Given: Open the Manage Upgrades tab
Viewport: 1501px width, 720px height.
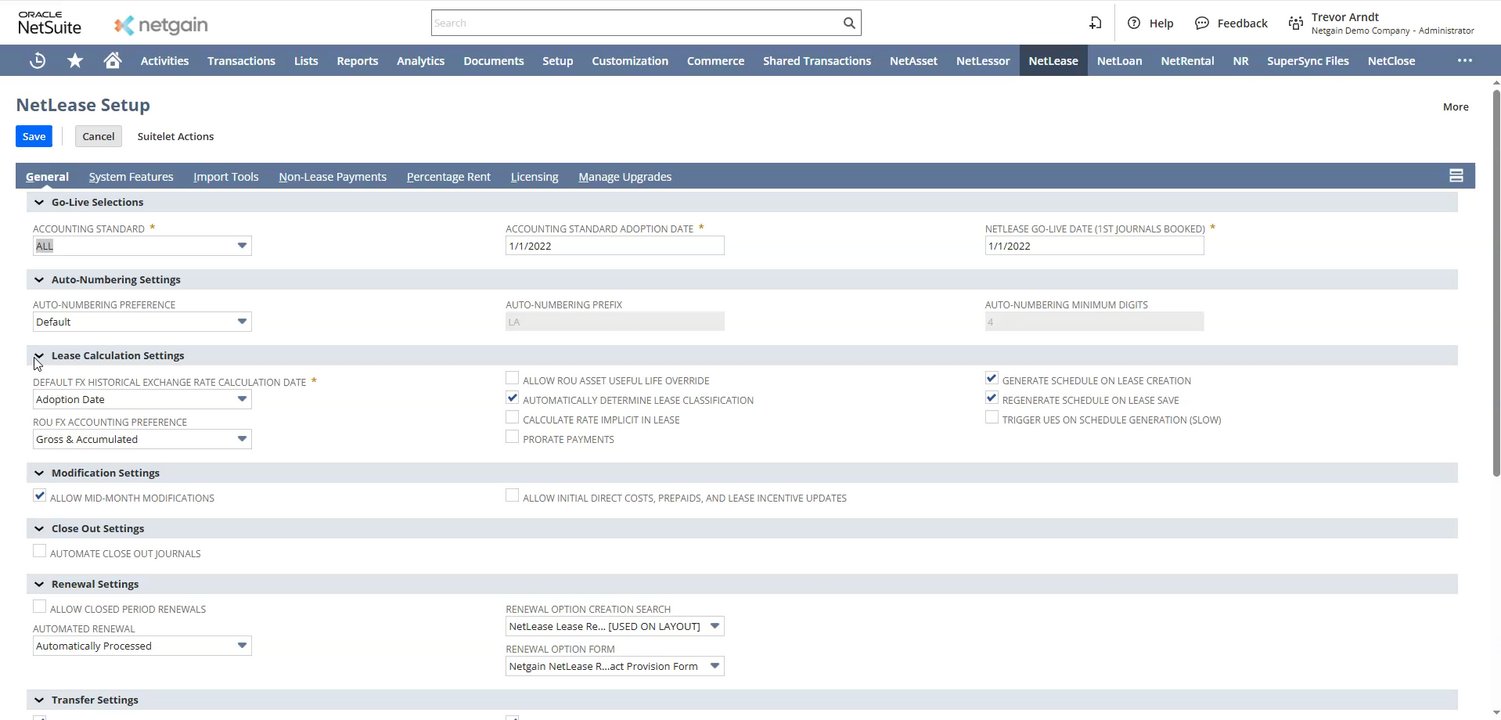Looking at the screenshot, I should pos(625,177).
